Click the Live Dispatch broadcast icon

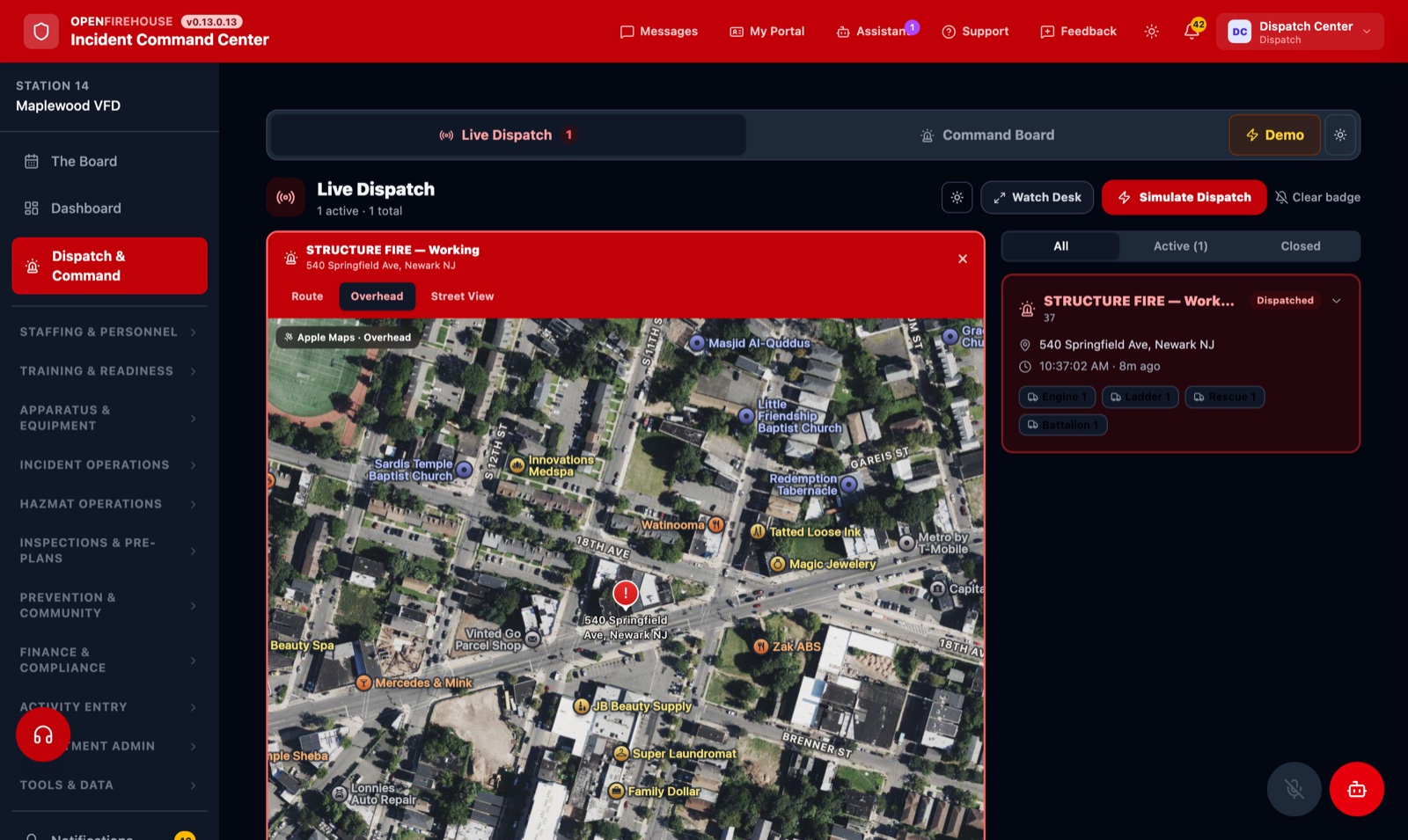tap(286, 198)
